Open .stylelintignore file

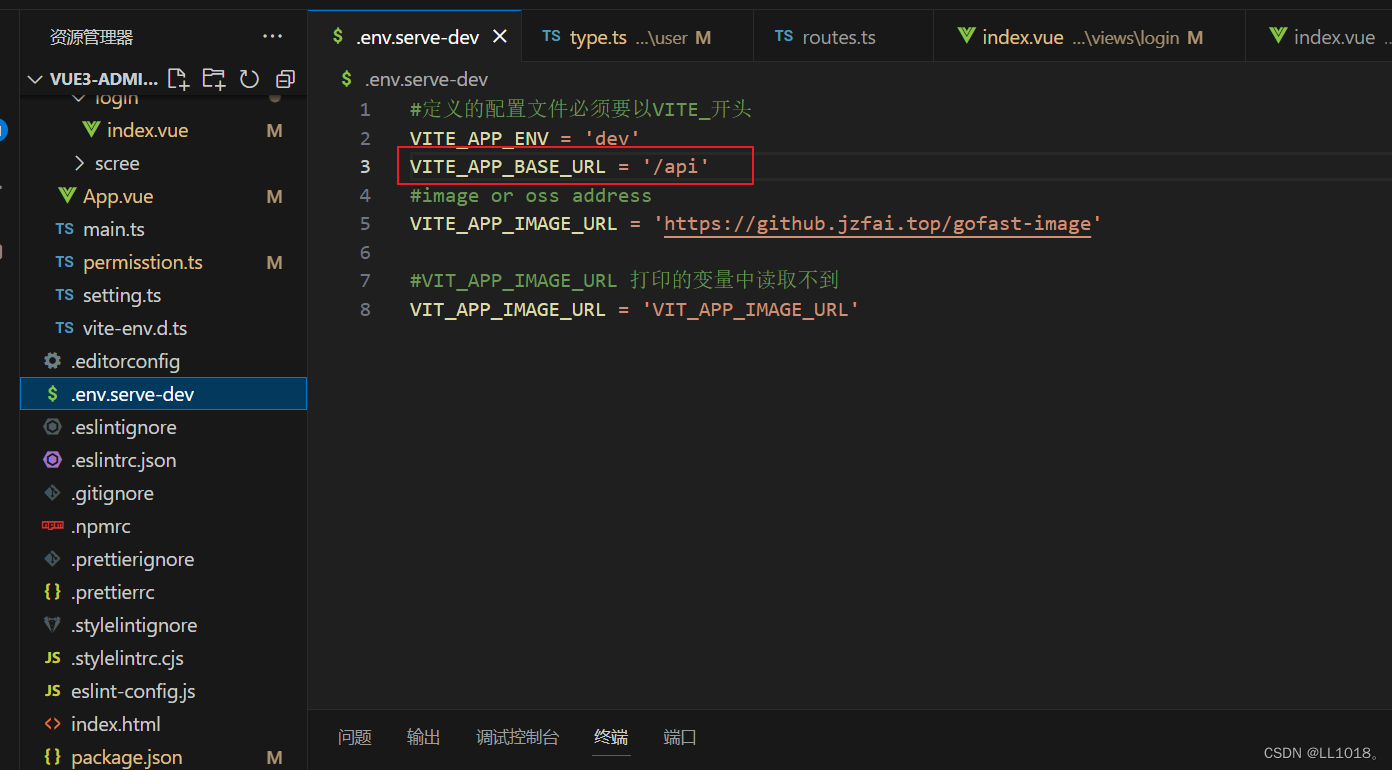134,625
